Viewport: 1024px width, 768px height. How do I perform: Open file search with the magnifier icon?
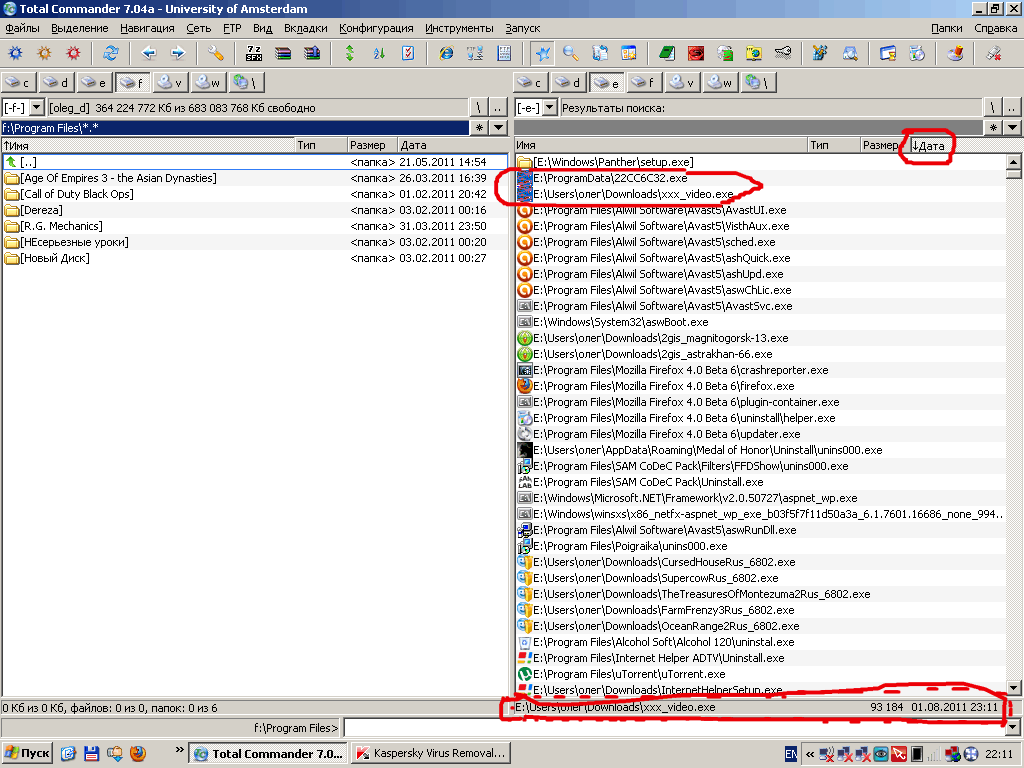tap(571, 53)
